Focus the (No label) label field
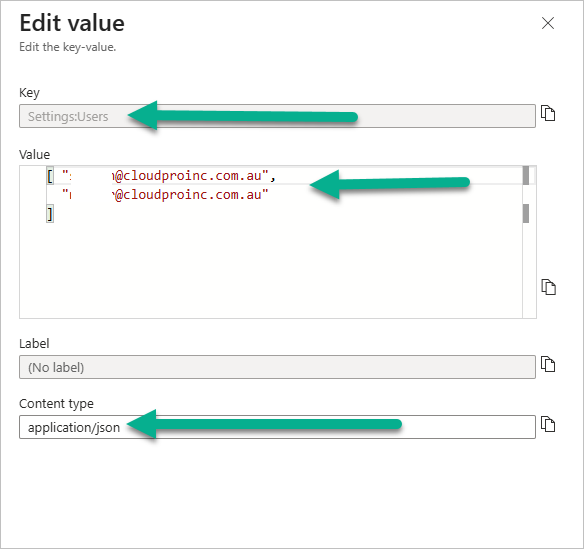Image resolution: width=584 pixels, height=549 pixels. 277,367
